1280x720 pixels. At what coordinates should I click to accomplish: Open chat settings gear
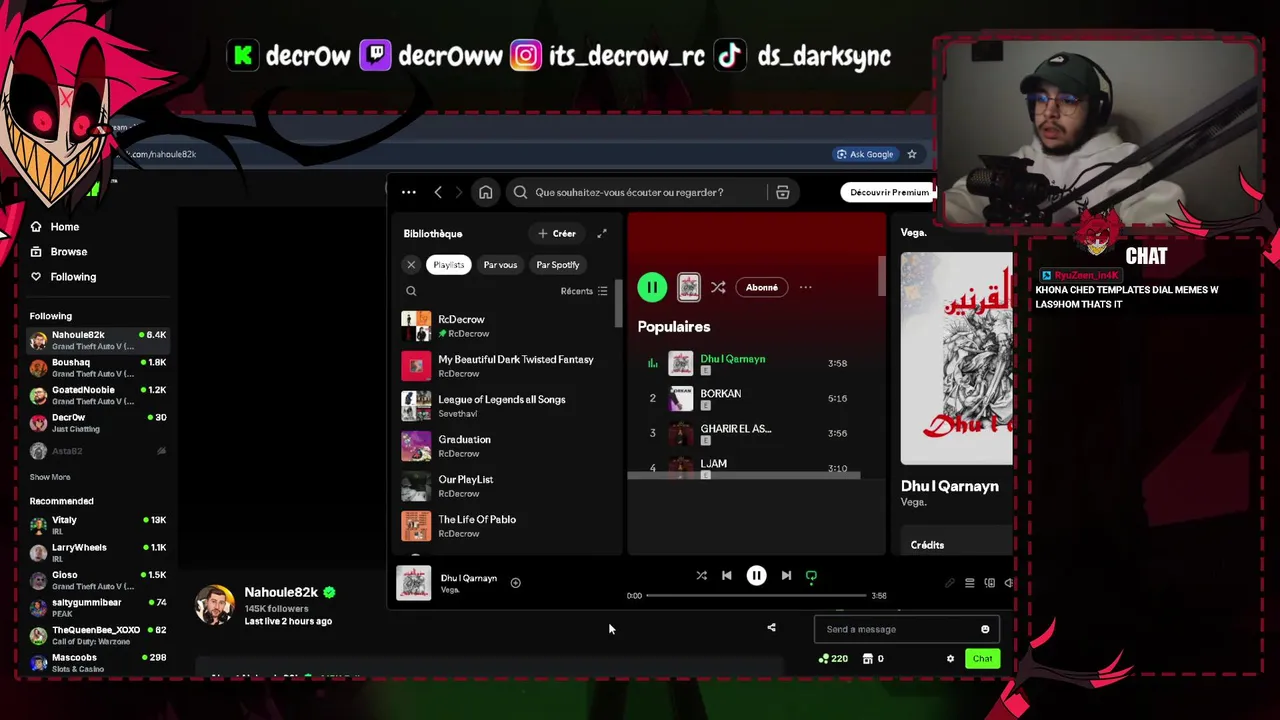pyautogui.click(x=950, y=659)
